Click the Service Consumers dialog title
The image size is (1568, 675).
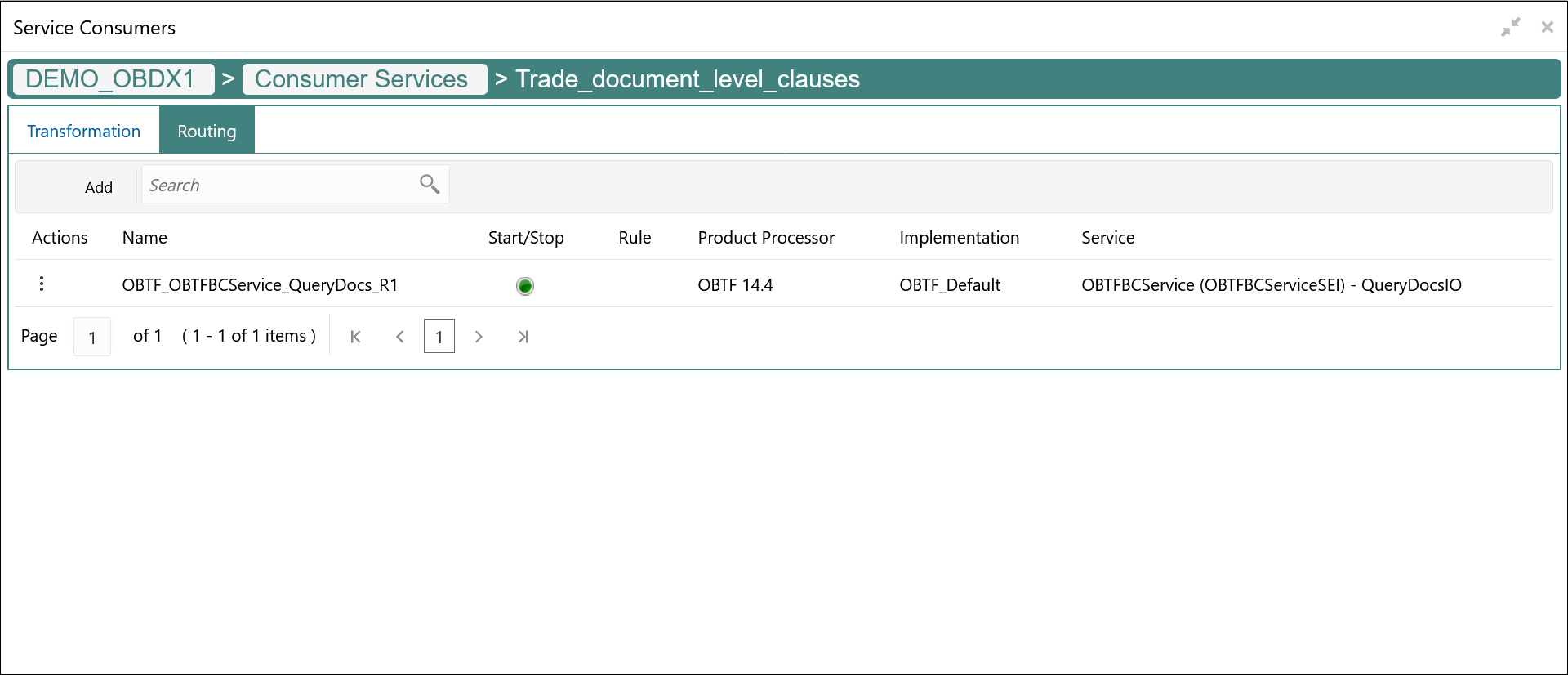coord(94,28)
